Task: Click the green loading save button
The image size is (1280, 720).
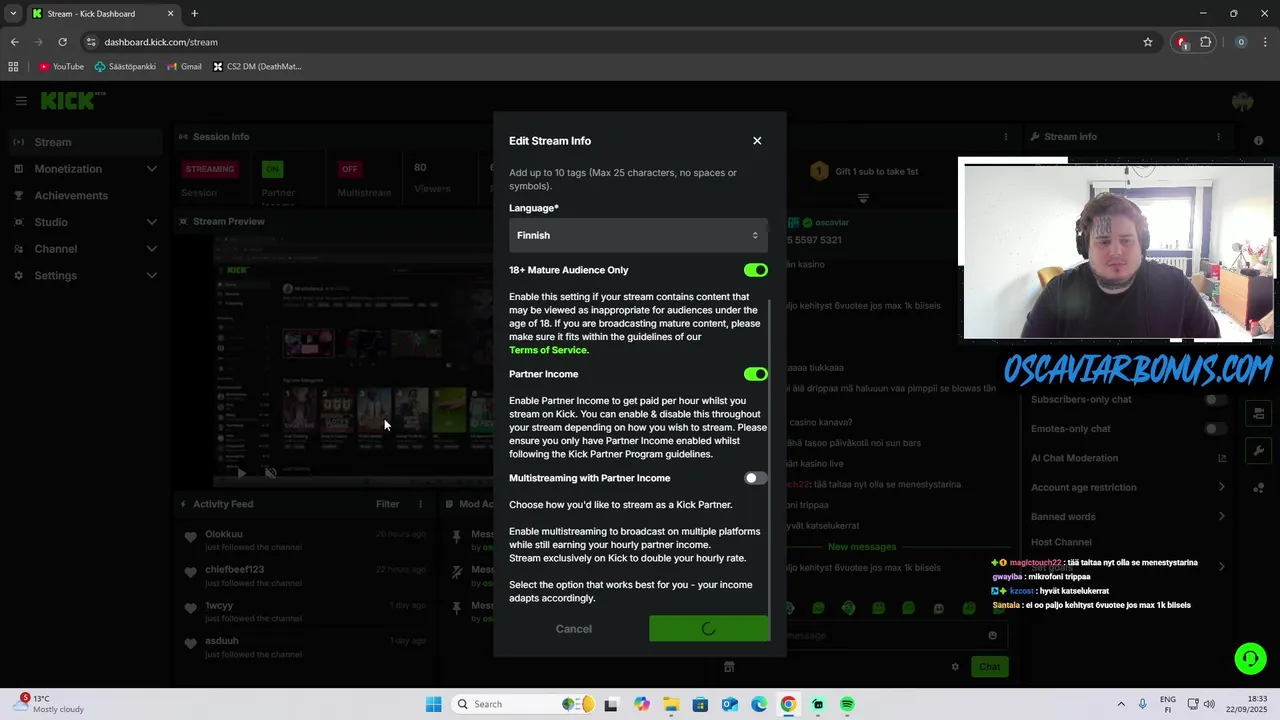Action: pos(709,629)
